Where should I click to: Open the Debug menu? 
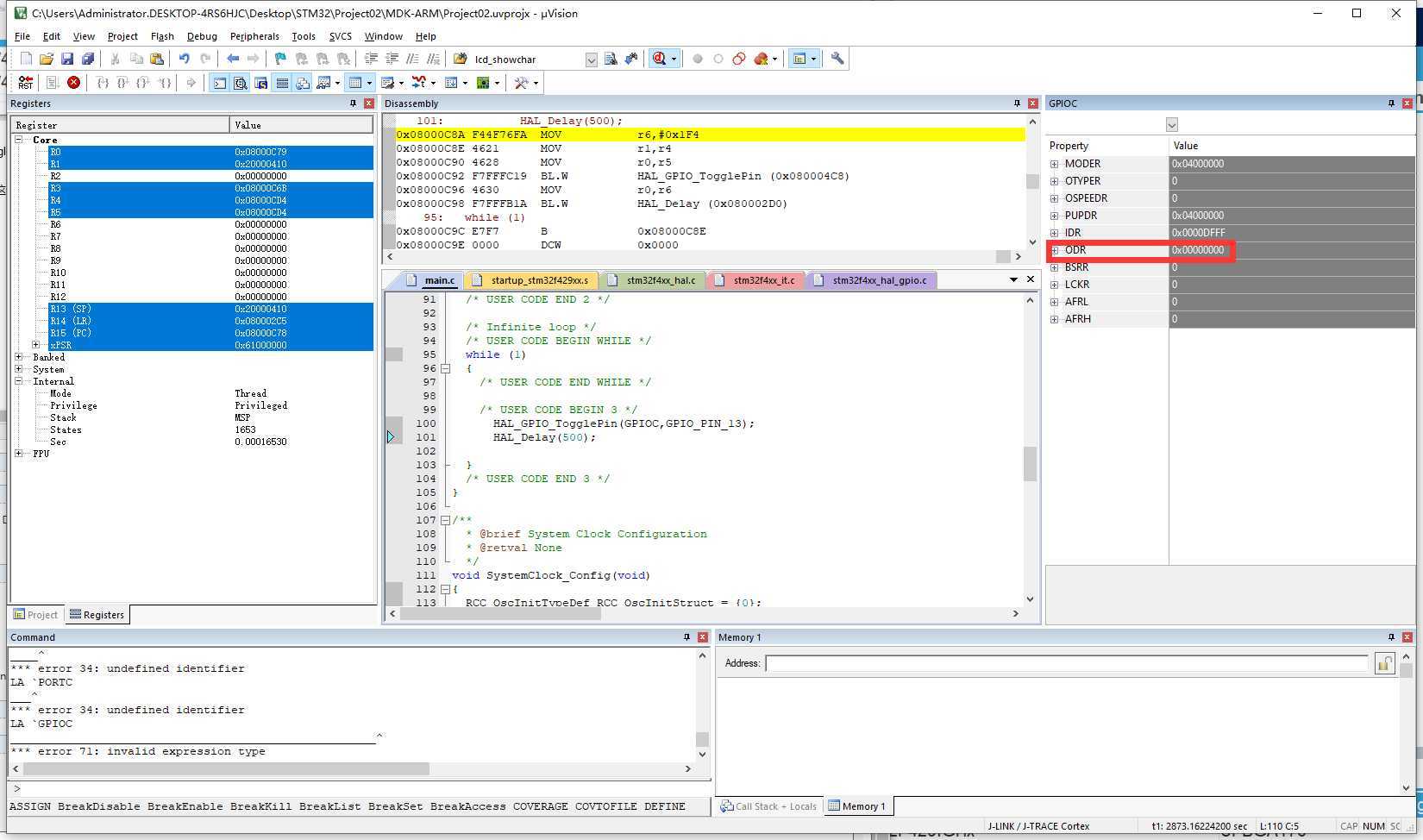(x=202, y=36)
